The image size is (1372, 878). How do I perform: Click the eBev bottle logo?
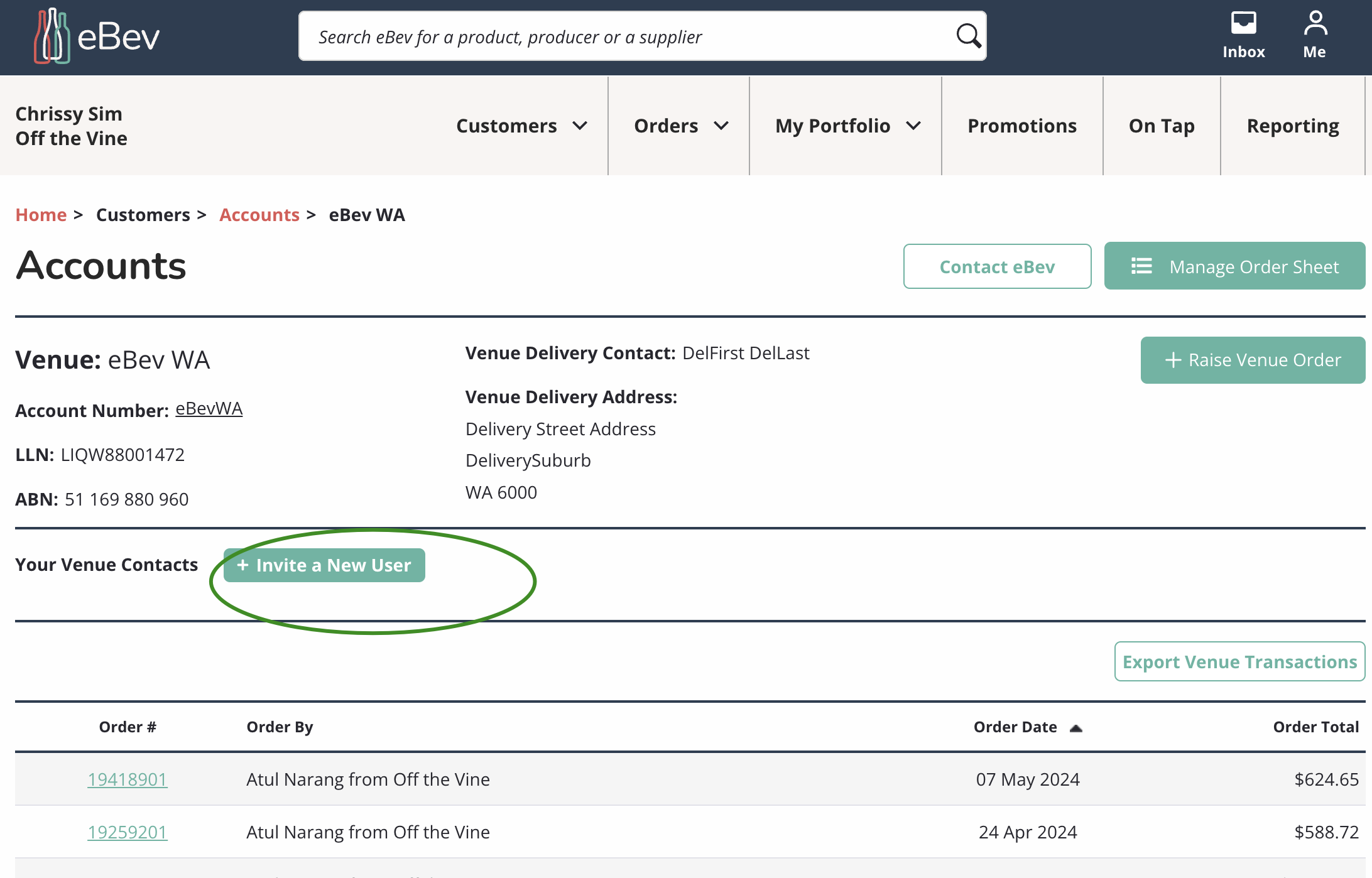pyautogui.click(x=52, y=36)
